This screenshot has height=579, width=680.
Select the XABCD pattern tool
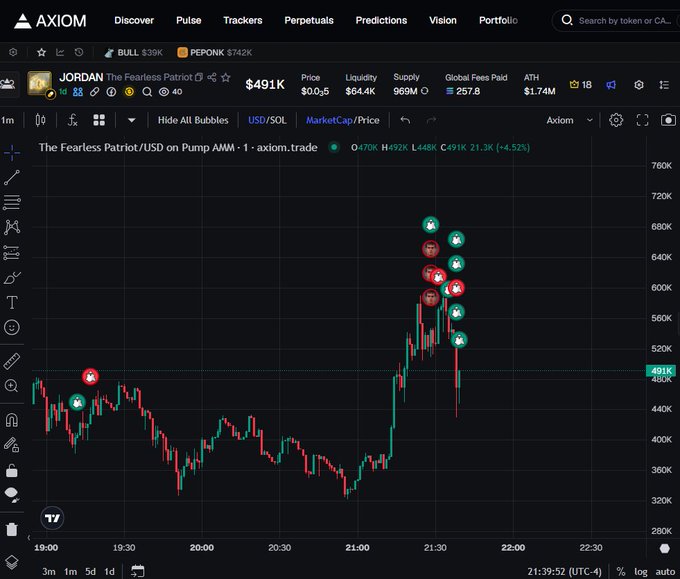[12, 227]
